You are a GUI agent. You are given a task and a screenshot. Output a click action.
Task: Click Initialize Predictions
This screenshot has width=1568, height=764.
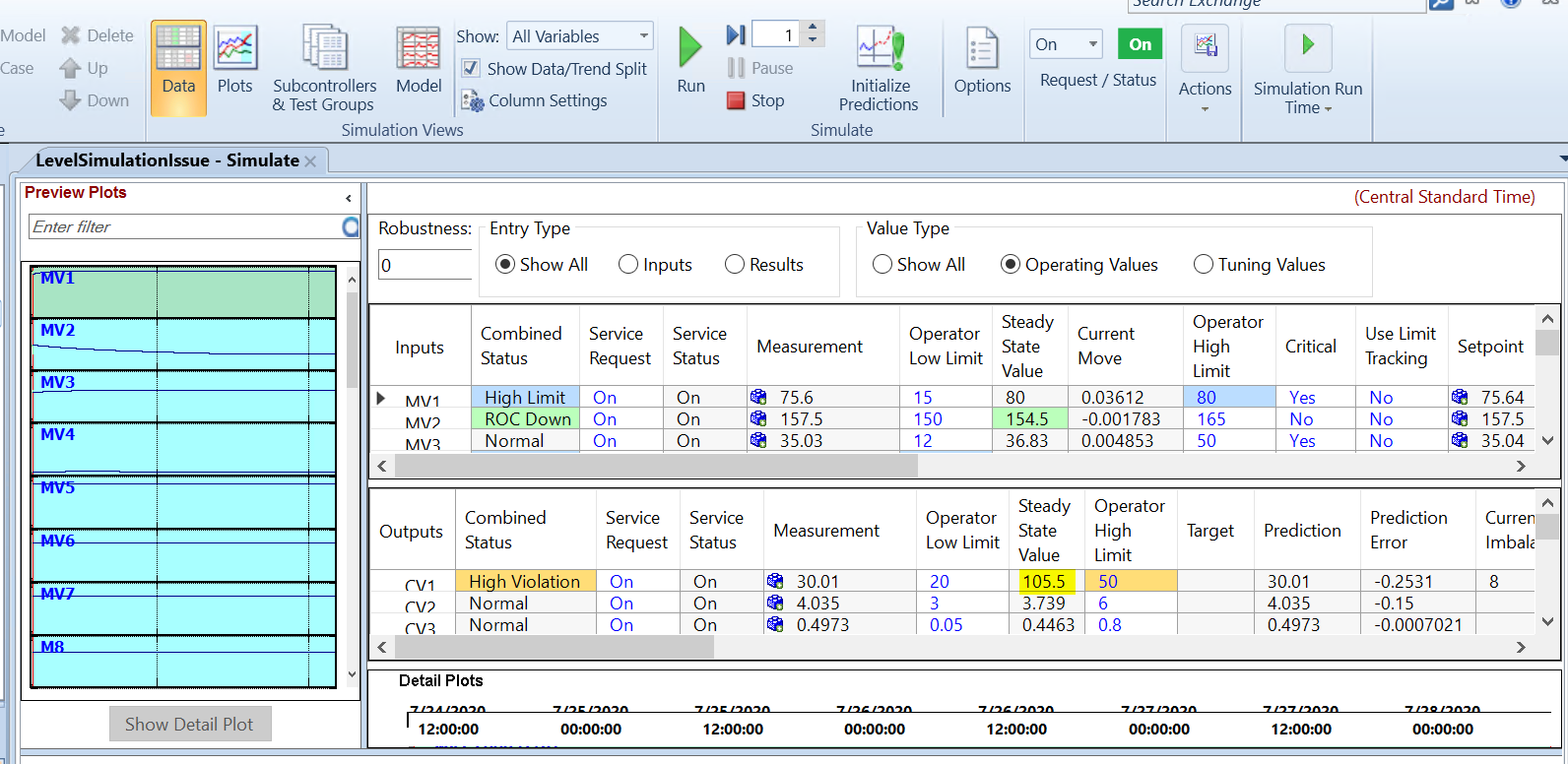pyautogui.click(x=879, y=67)
